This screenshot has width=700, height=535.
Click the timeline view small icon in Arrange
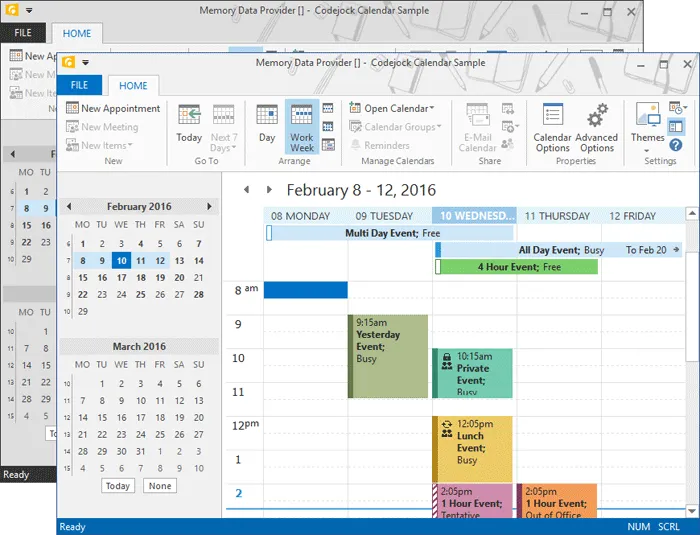click(328, 145)
